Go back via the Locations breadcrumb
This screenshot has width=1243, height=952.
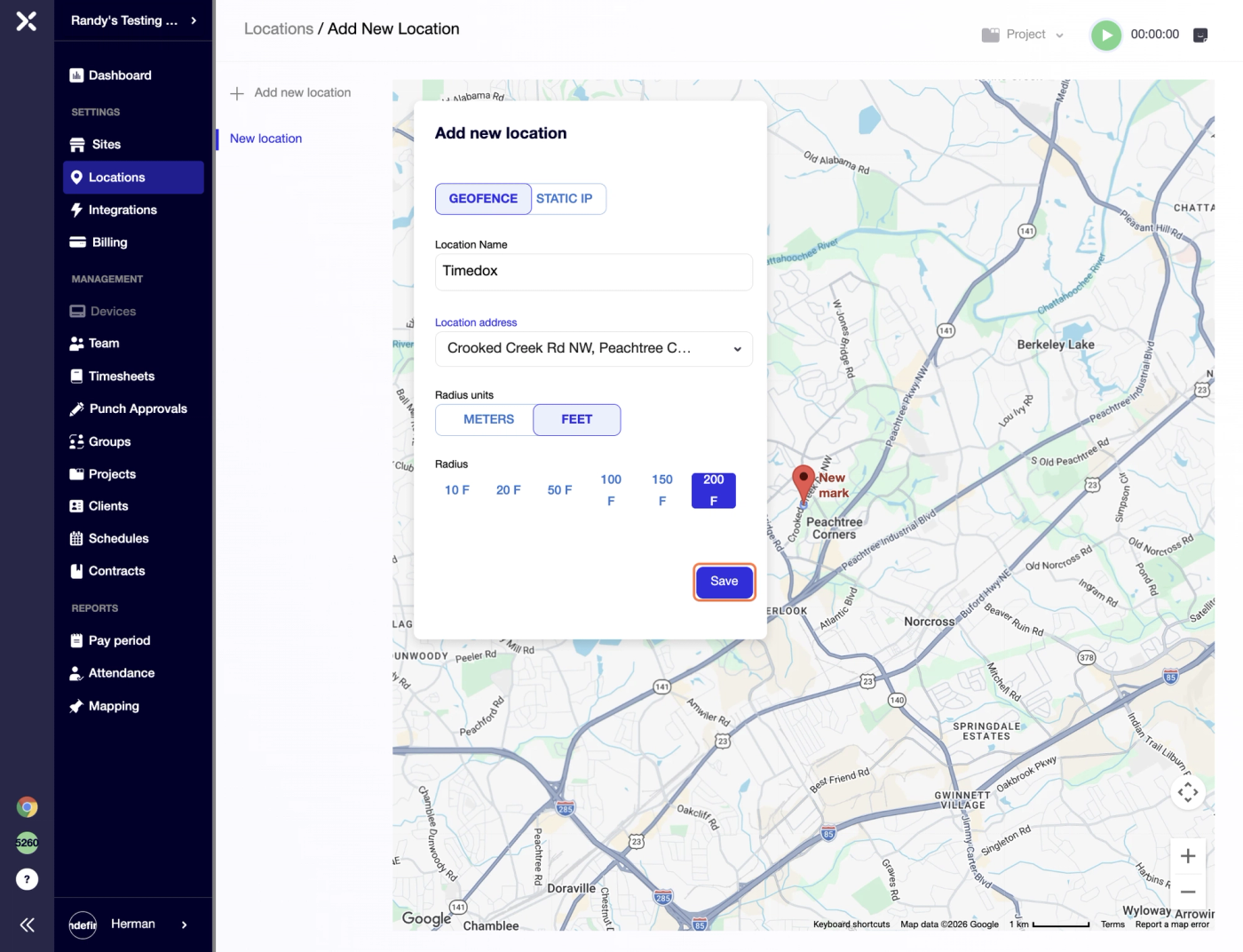click(x=279, y=29)
